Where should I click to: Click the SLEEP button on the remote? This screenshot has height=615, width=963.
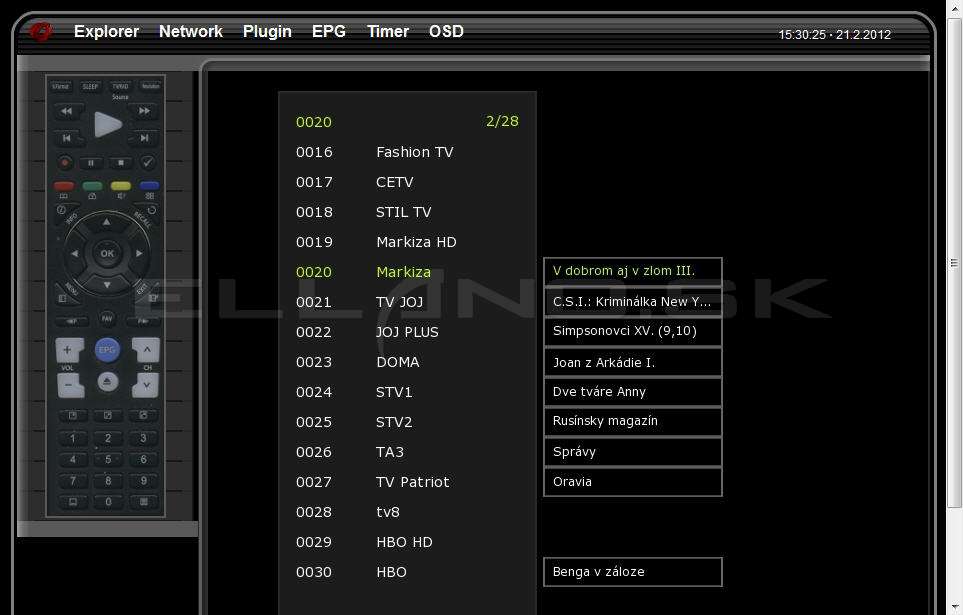(90, 87)
